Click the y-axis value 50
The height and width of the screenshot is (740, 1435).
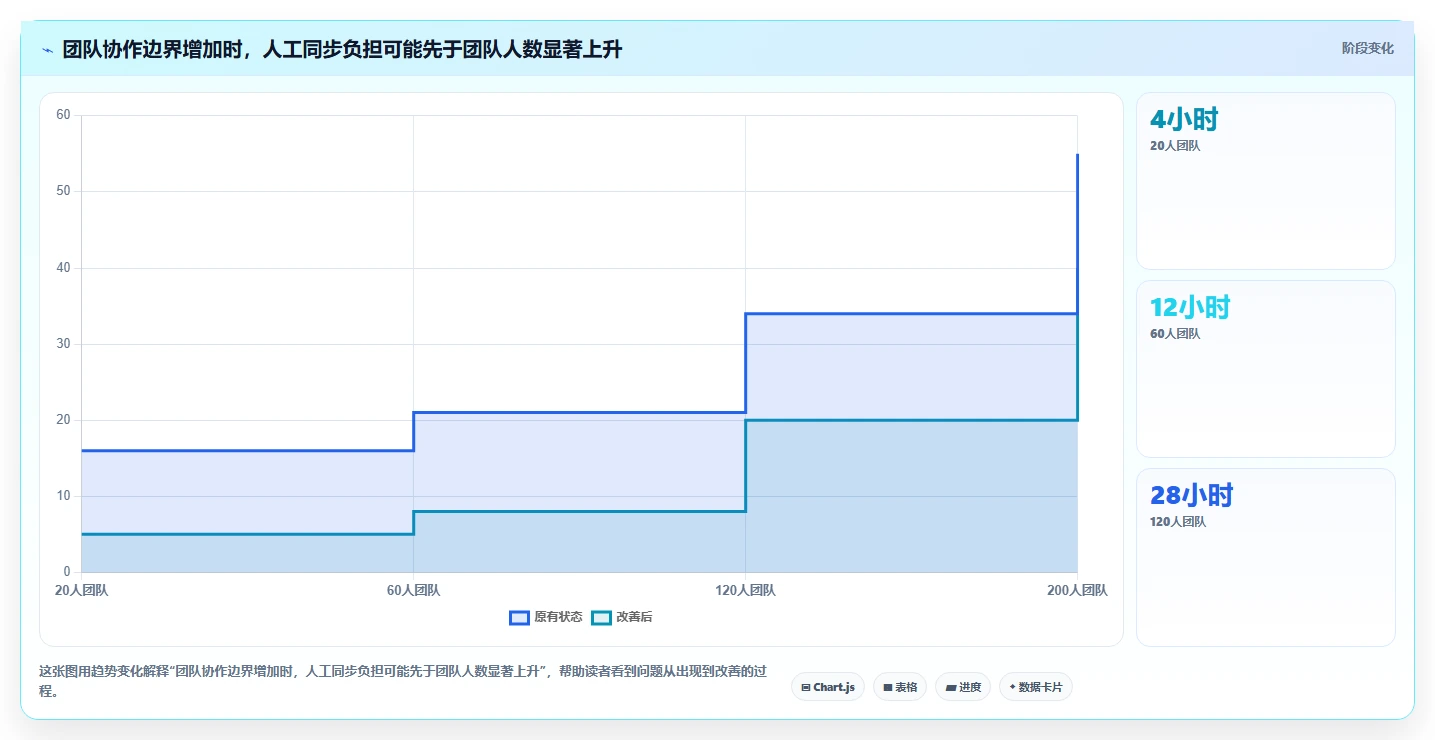63,191
